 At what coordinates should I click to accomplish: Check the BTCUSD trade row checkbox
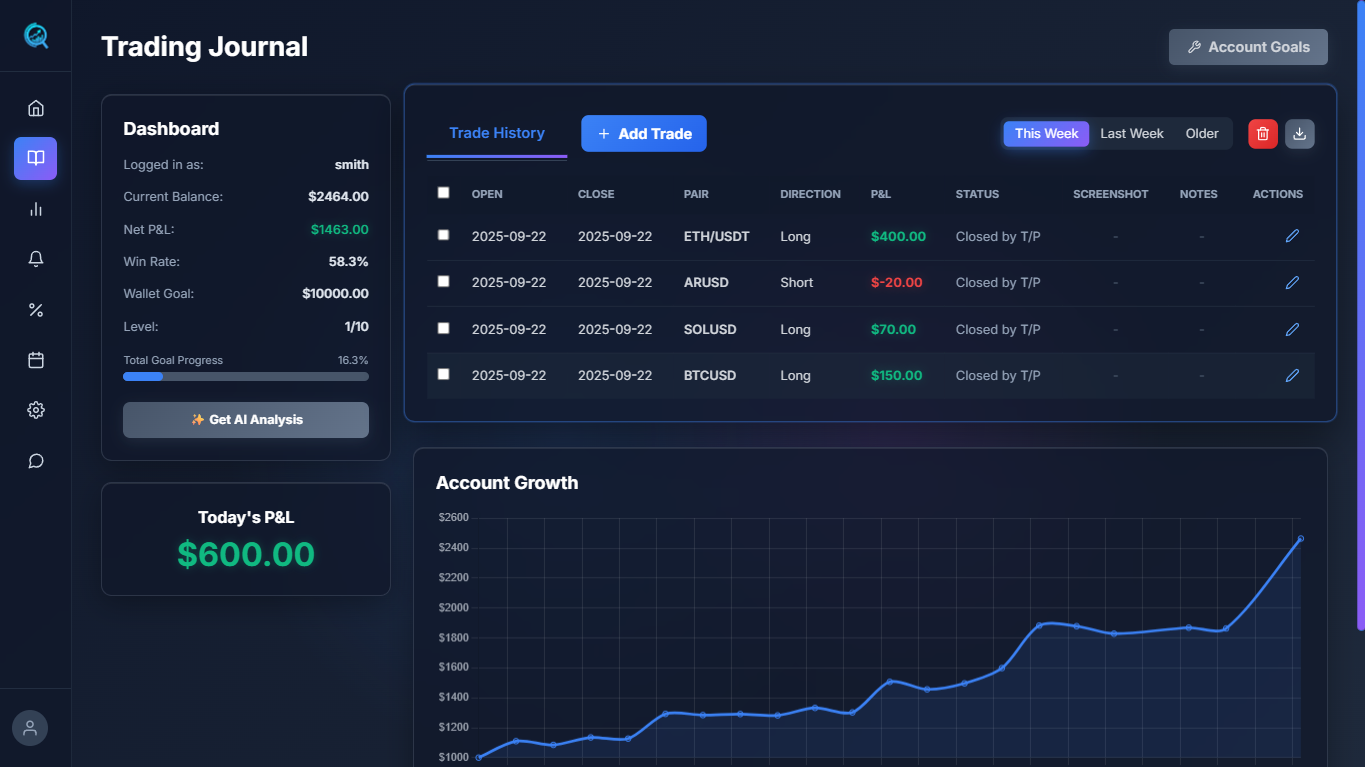point(444,374)
